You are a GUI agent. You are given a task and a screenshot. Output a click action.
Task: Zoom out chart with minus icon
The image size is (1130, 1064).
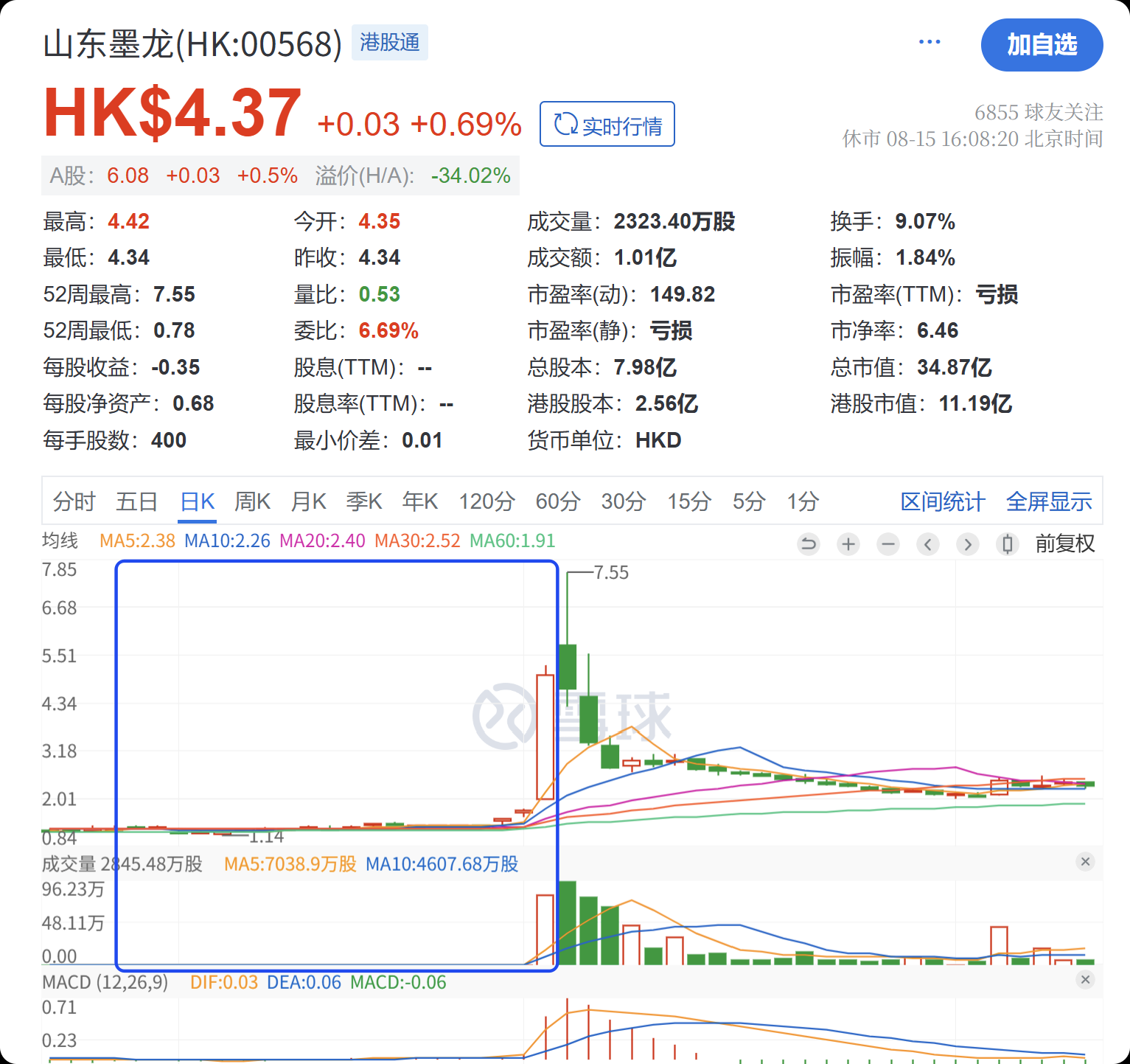[888, 544]
